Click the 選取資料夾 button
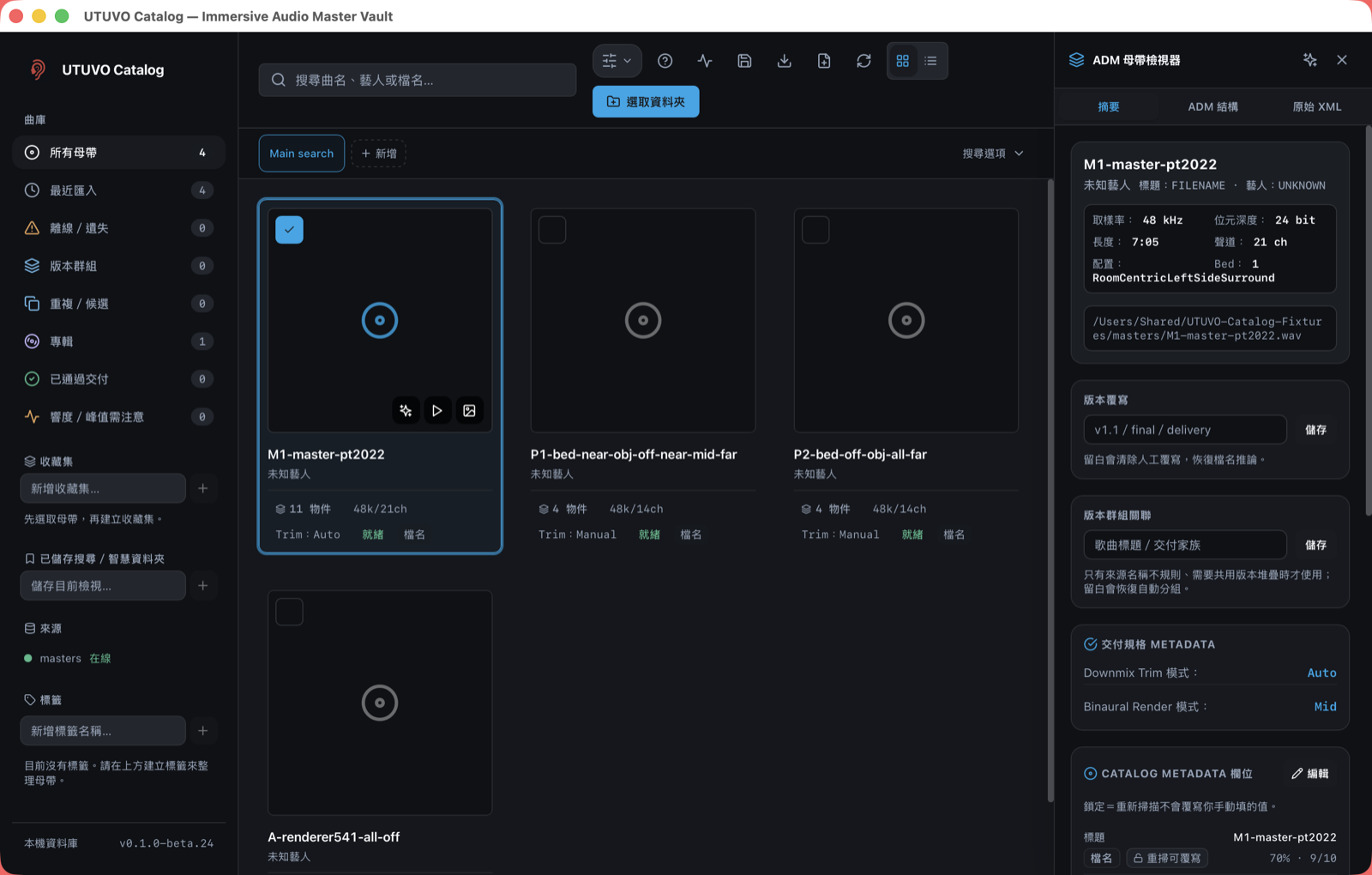The image size is (1372, 875). coord(646,102)
